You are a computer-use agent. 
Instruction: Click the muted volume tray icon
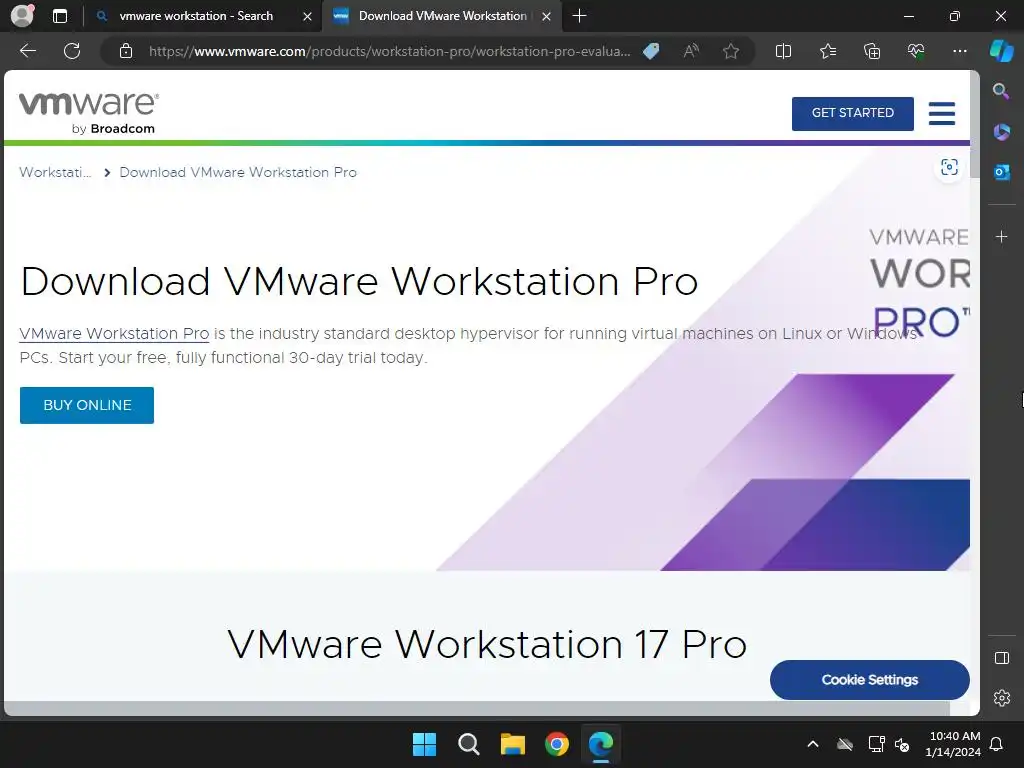[x=902, y=744]
